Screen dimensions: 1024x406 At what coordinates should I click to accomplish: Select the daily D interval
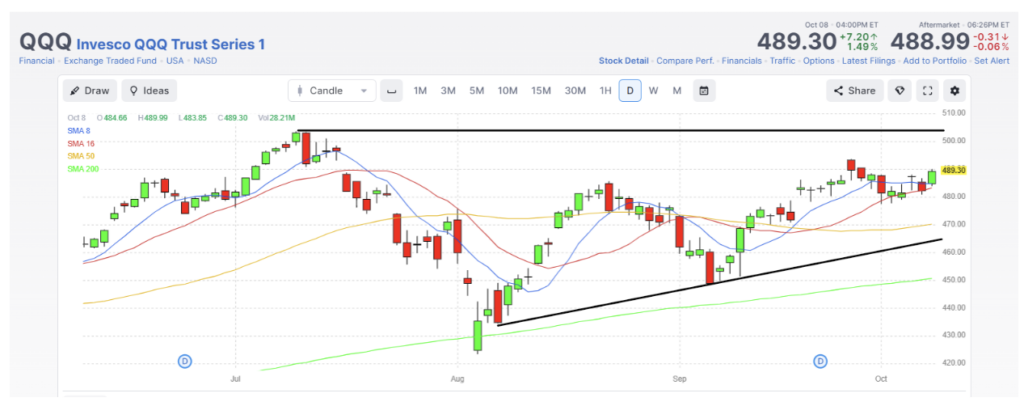coord(630,91)
